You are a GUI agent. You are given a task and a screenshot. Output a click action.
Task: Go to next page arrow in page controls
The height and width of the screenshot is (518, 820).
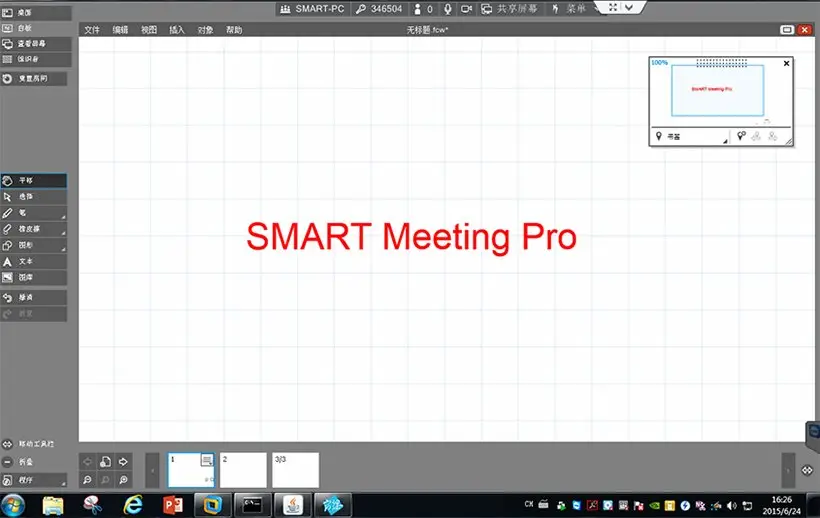click(x=123, y=462)
